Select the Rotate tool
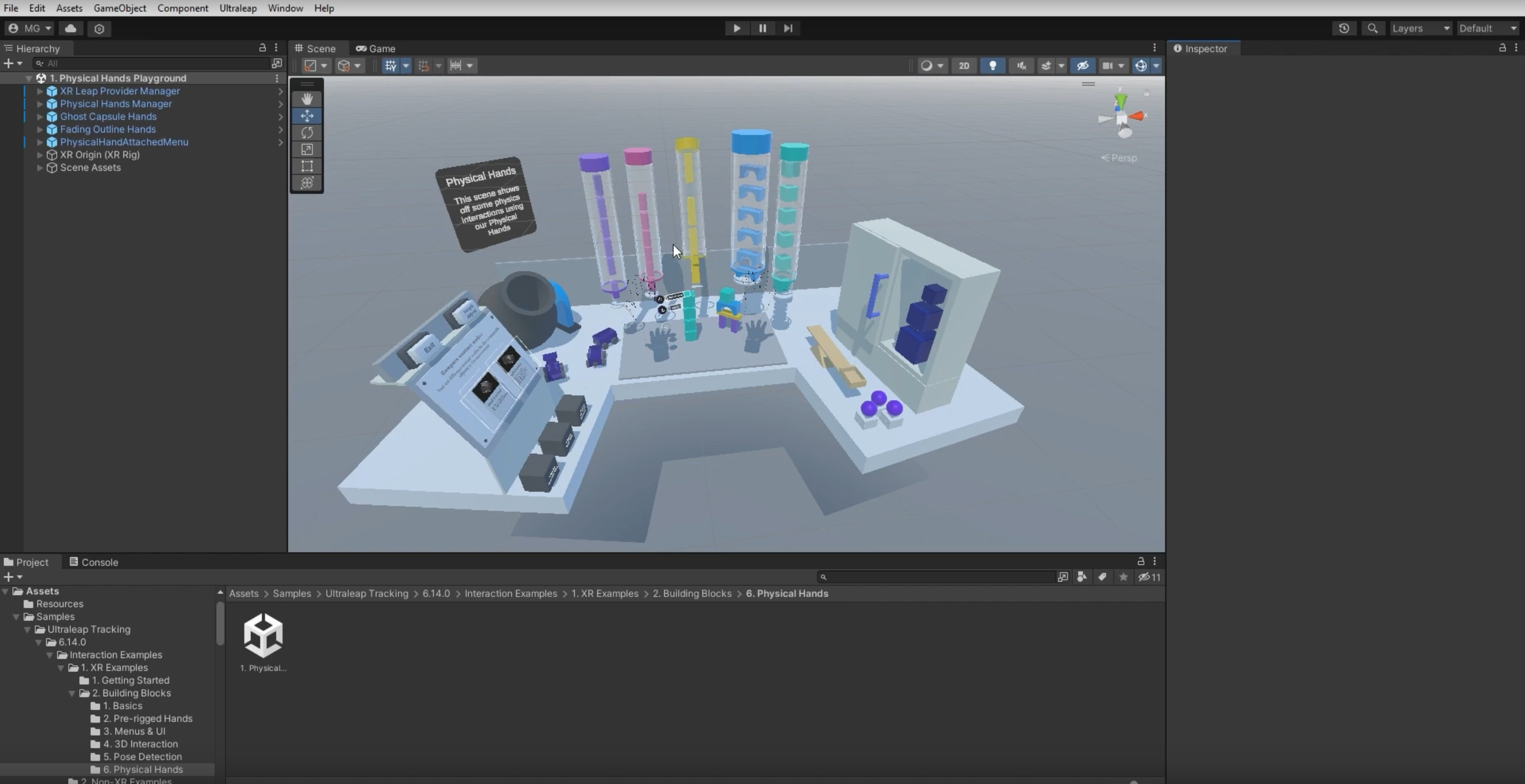The width and height of the screenshot is (1525, 784). click(x=307, y=133)
